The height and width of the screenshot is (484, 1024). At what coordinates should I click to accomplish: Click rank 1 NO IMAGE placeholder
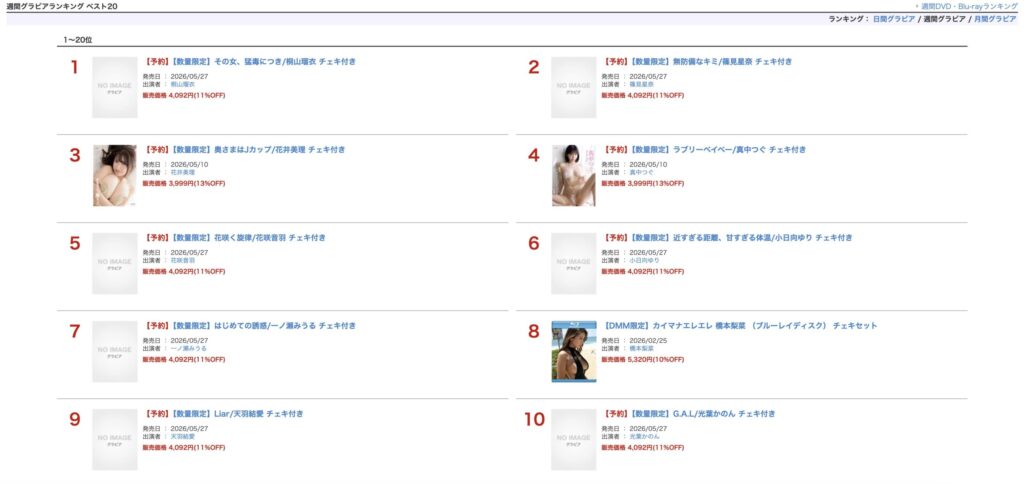pyautogui.click(x=114, y=88)
